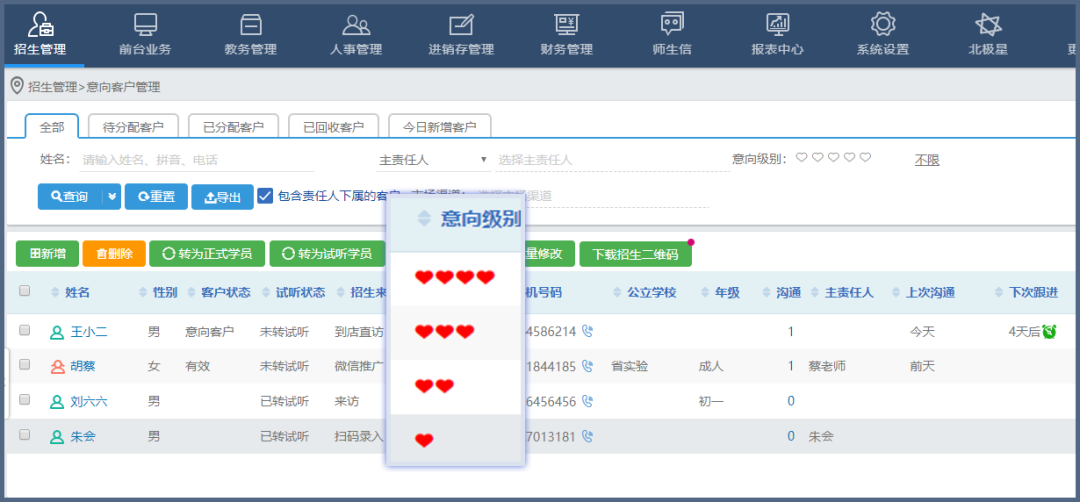The image size is (1080, 502).
Task: Open the 前台业务 module icon
Action: point(145,24)
